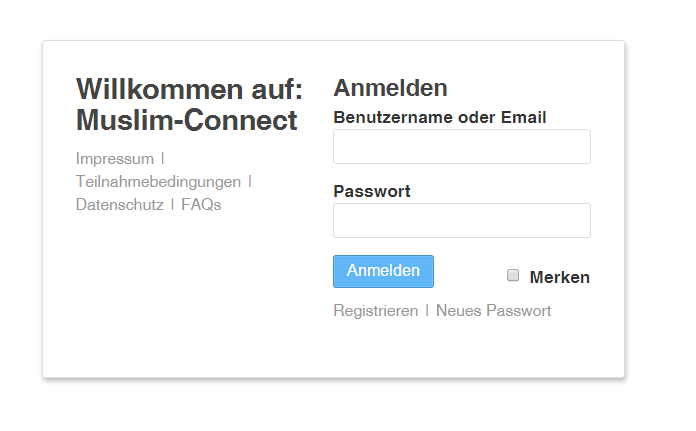Click the Merken label text

click(x=559, y=277)
